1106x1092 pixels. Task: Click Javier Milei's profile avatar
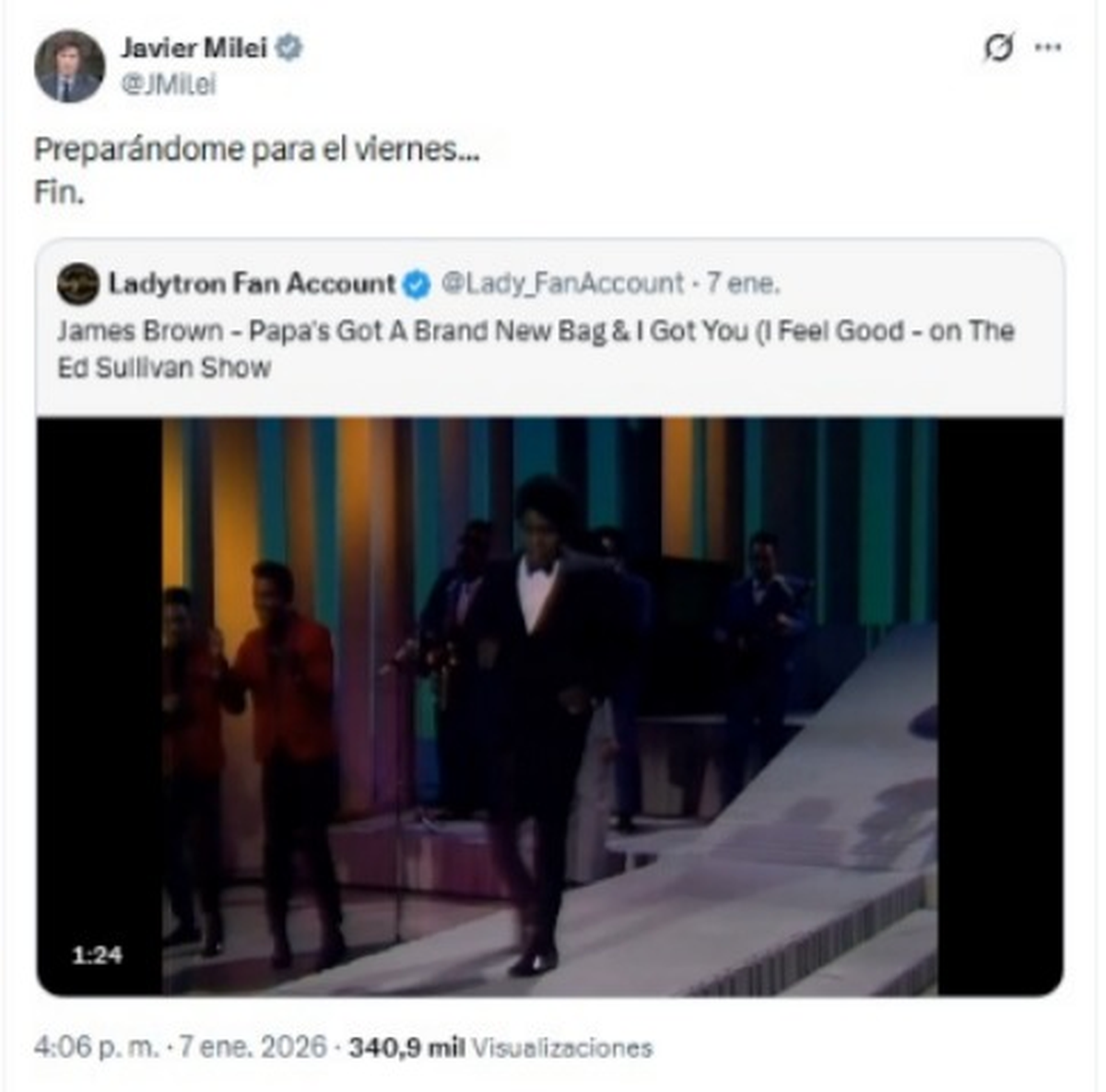[69, 66]
